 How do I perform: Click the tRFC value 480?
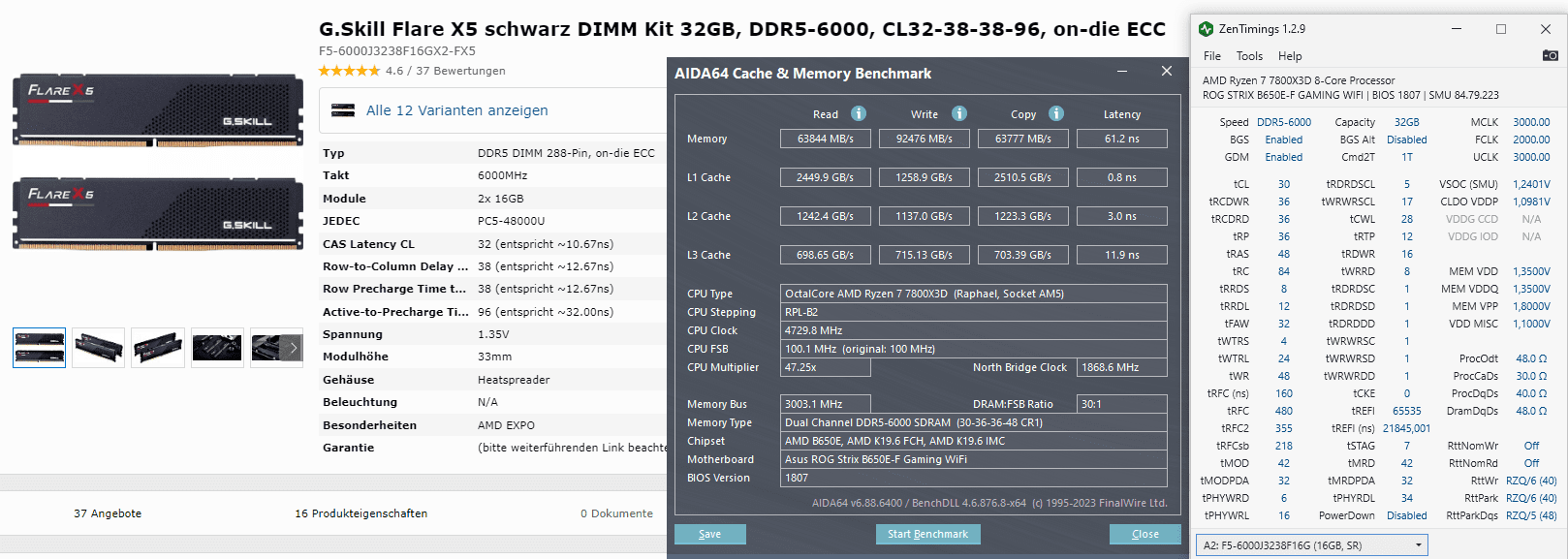point(1284,411)
